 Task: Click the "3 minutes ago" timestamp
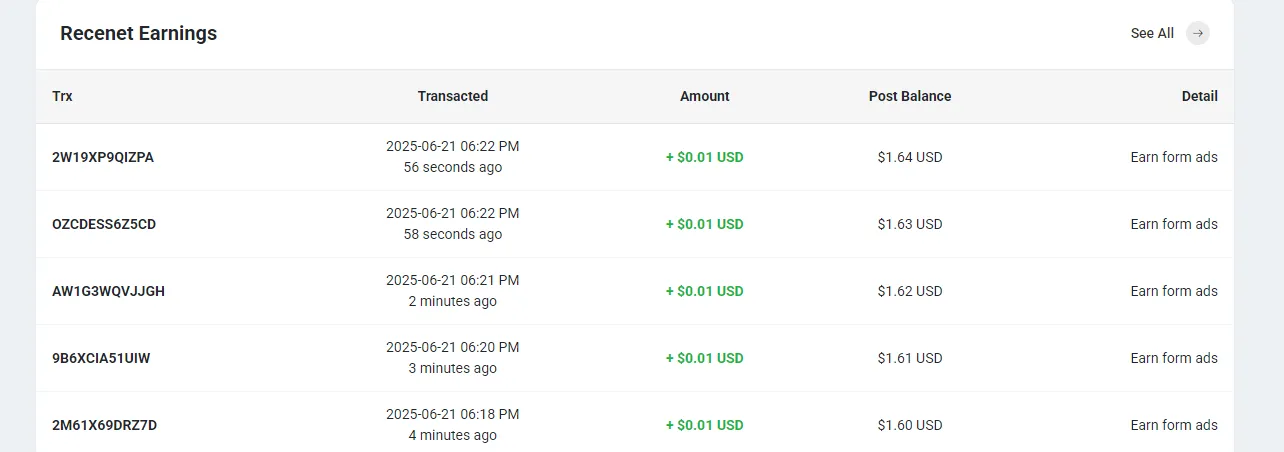coord(453,369)
